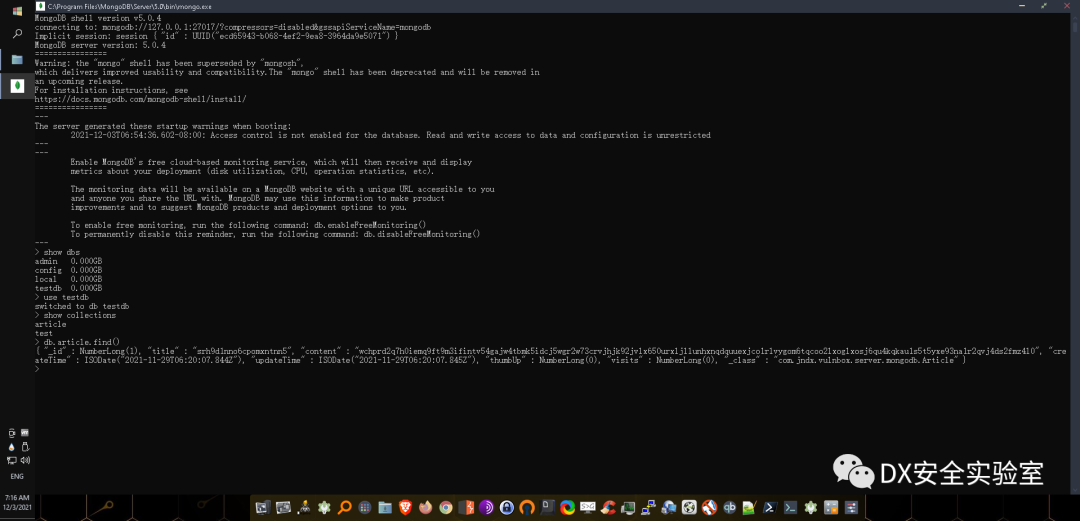The width and height of the screenshot is (1080, 521).
Task: Open the calculator-style dock app
Action: 831,508
